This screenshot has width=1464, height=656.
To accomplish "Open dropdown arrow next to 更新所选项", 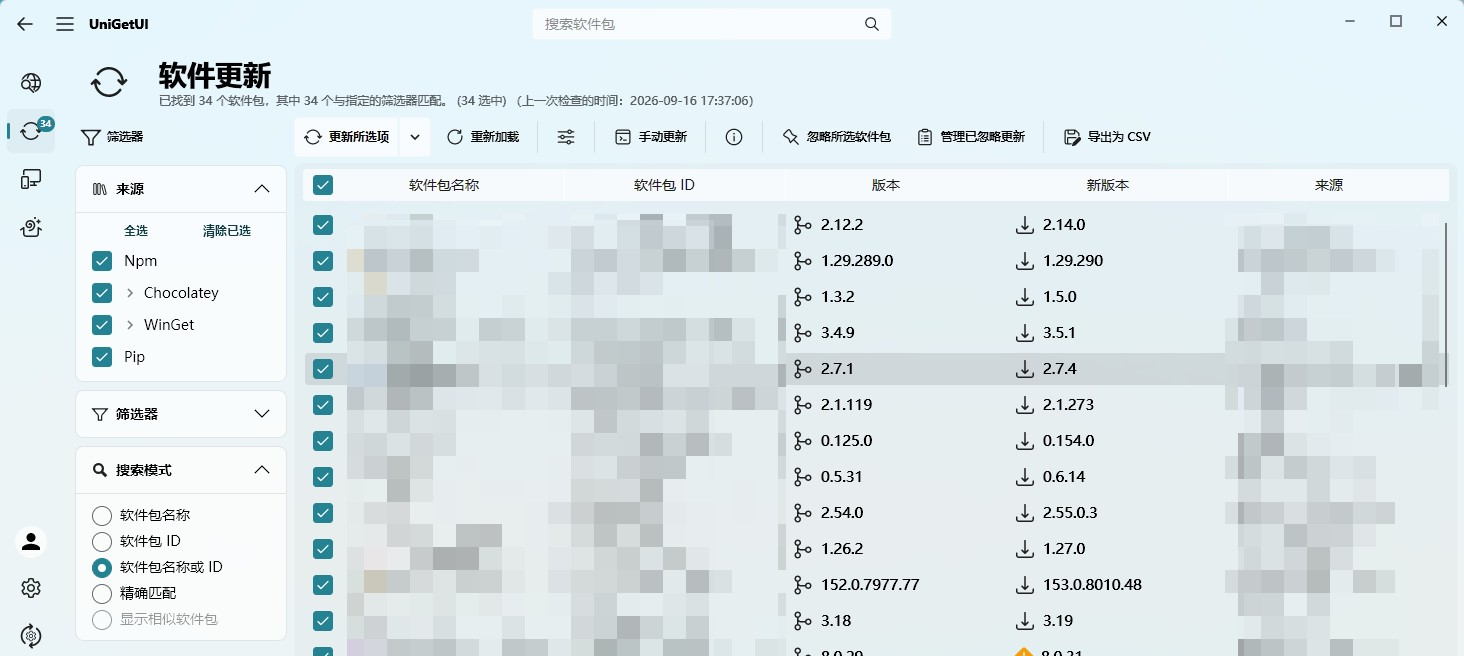I will click(416, 137).
